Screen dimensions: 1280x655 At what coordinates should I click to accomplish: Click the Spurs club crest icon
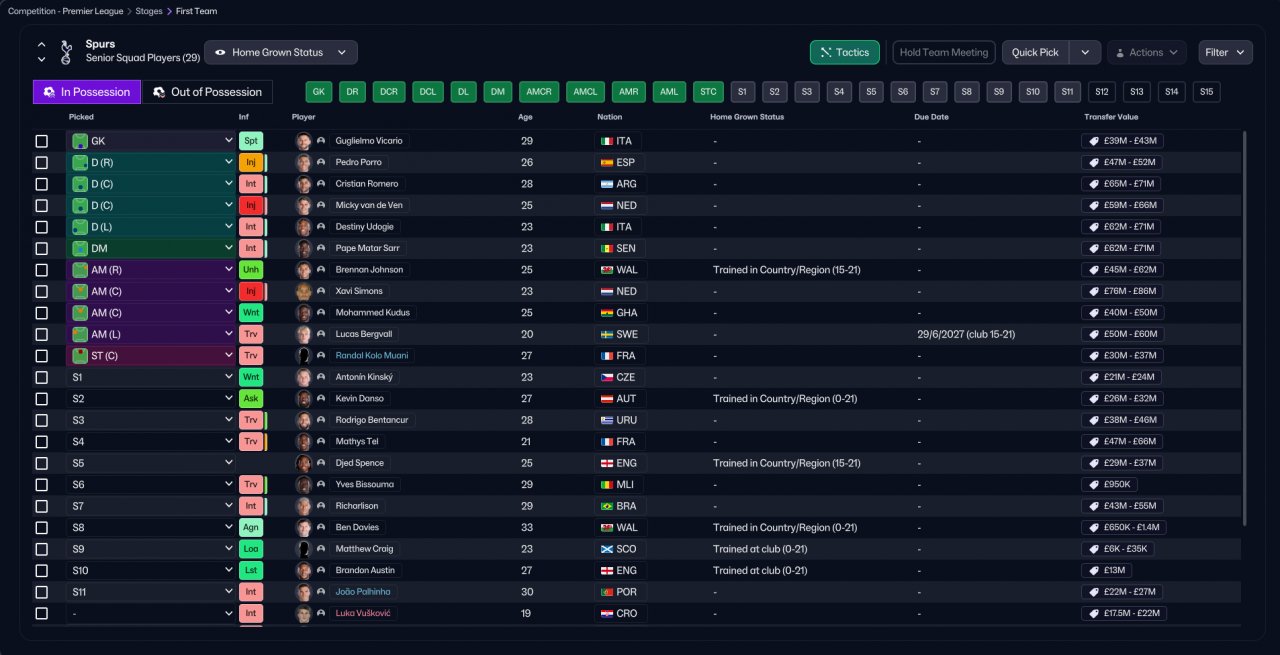pyautogui.click(x=67, y=51)
